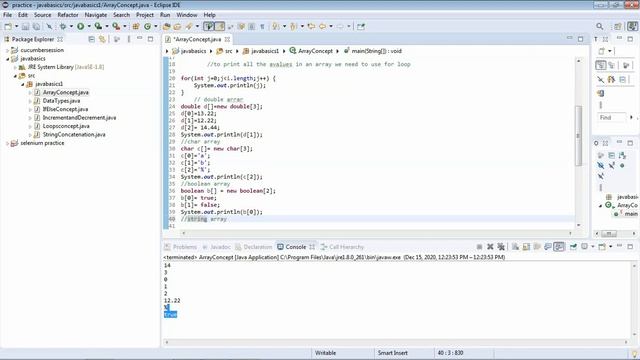
Task: Click Terminate icon in Console toolbar
Action: click(479, 247)
